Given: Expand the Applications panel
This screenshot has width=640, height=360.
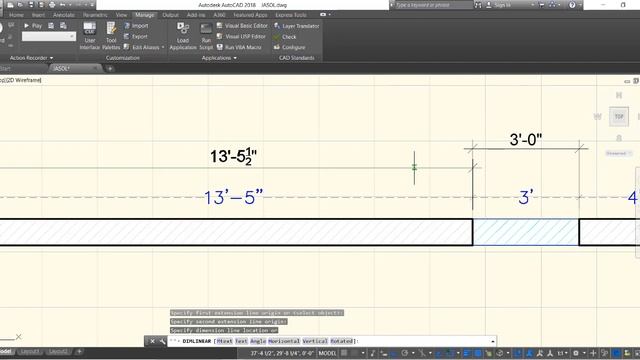Looking at the screenshot, I should tap(219, 58).
